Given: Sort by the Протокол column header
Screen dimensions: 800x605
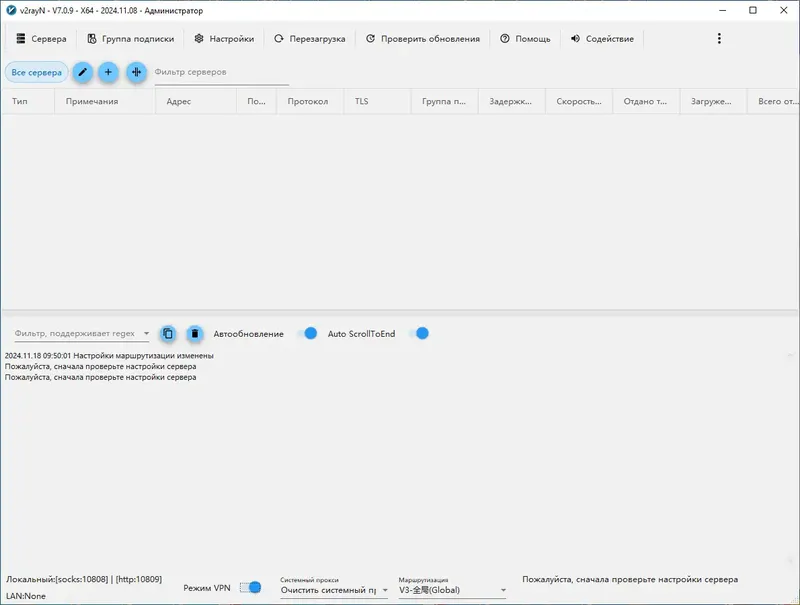Looking at the screenshot, I should point(310,102).
